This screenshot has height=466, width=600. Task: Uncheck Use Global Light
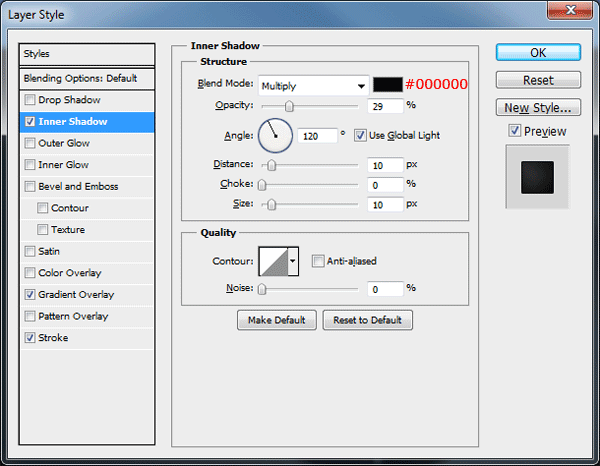click(x=360, y=135)
